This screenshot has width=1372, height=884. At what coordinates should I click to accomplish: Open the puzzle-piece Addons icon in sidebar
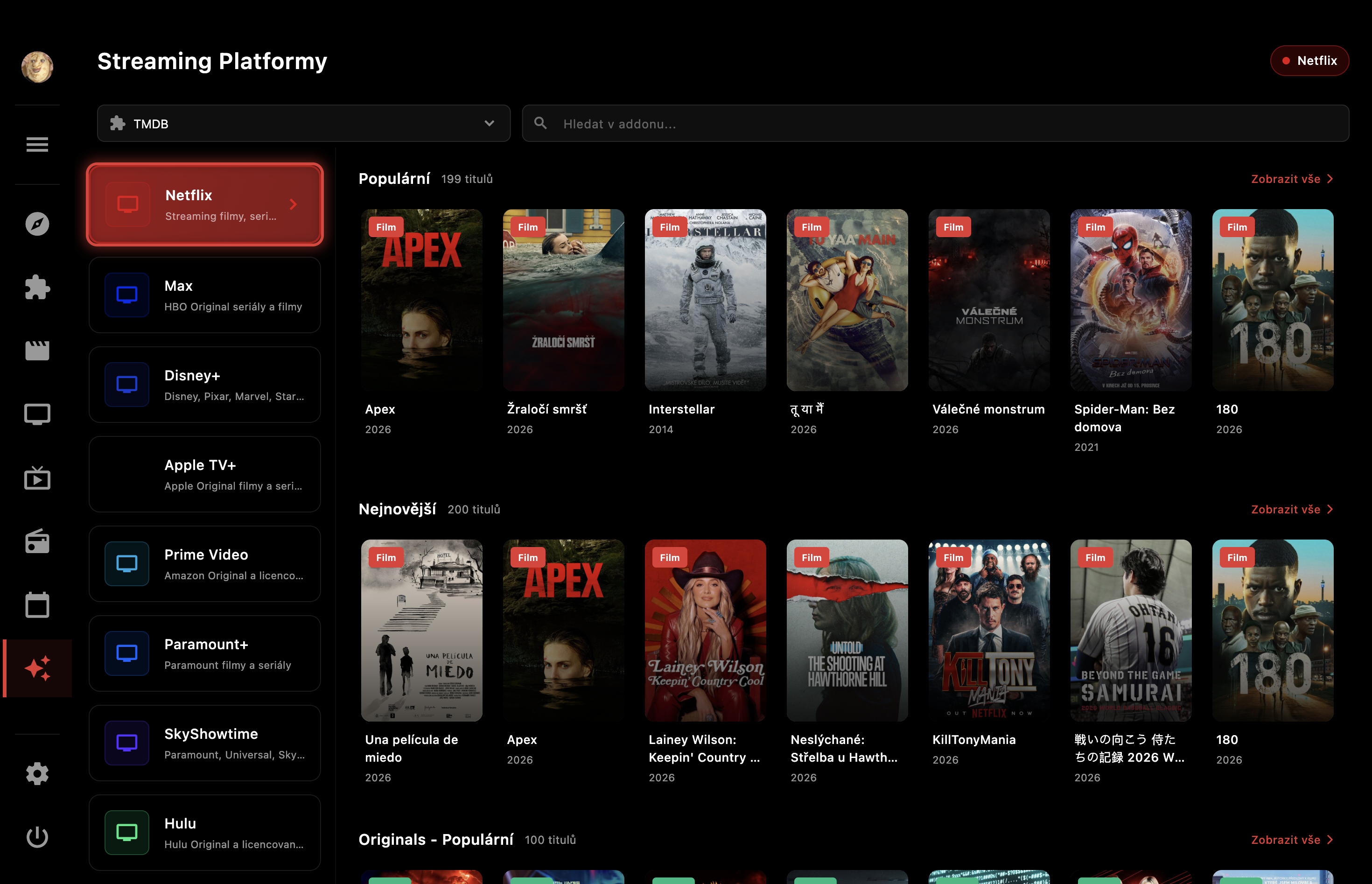tap(37, 287)
